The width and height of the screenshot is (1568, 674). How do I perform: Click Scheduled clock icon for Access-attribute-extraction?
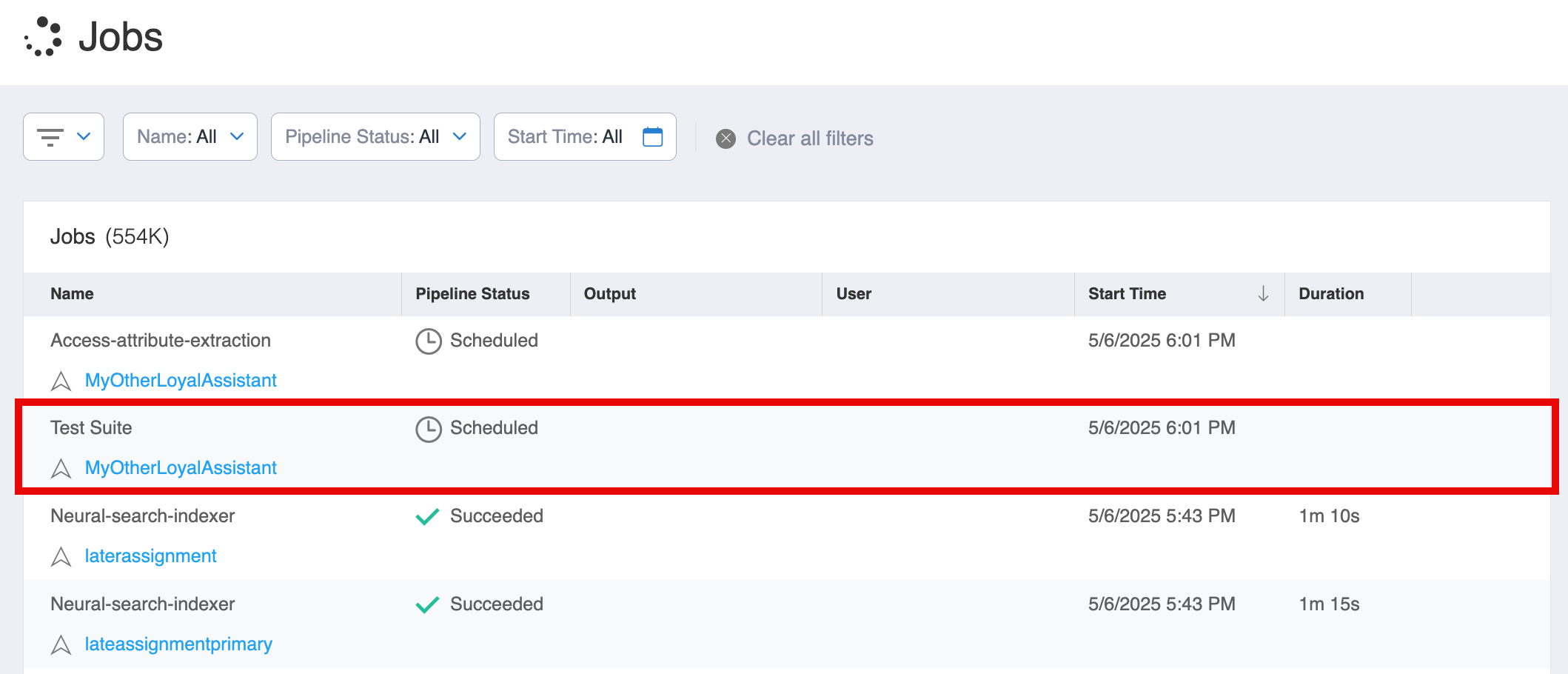pos(429,341)
